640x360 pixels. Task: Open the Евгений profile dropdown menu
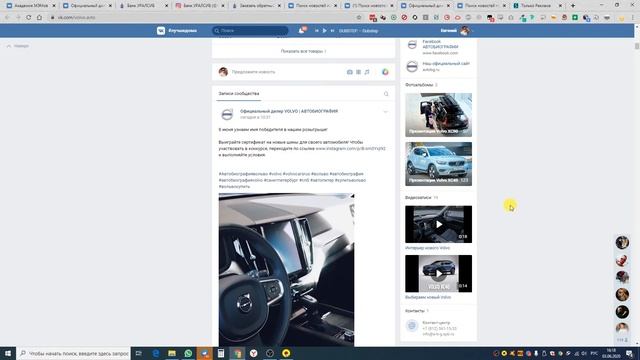point(456,31)
